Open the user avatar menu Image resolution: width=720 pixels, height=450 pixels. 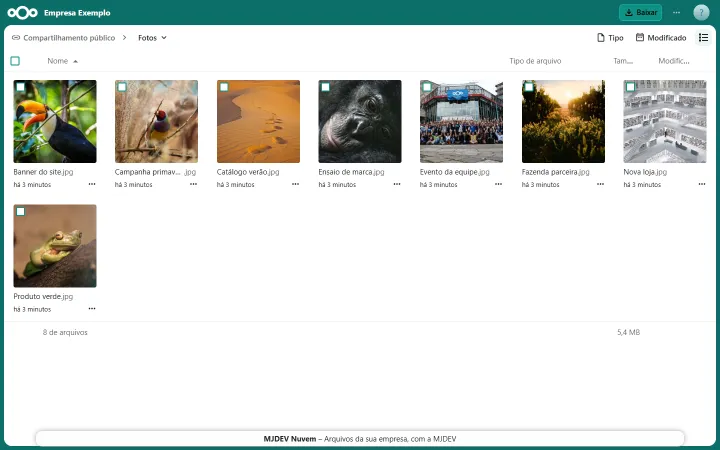click(701, 13)
